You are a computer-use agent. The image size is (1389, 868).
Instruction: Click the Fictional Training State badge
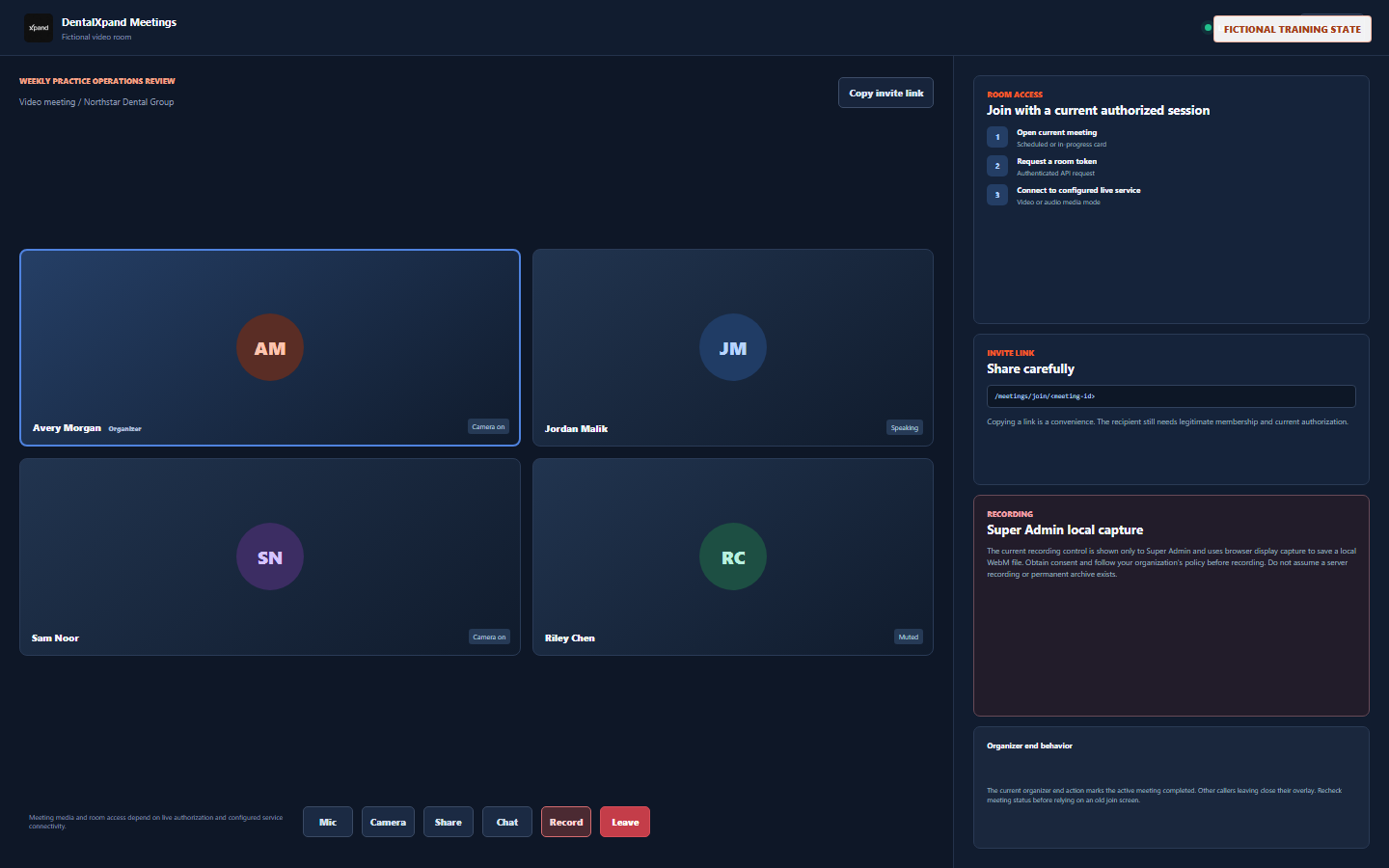pos(1292,29)
